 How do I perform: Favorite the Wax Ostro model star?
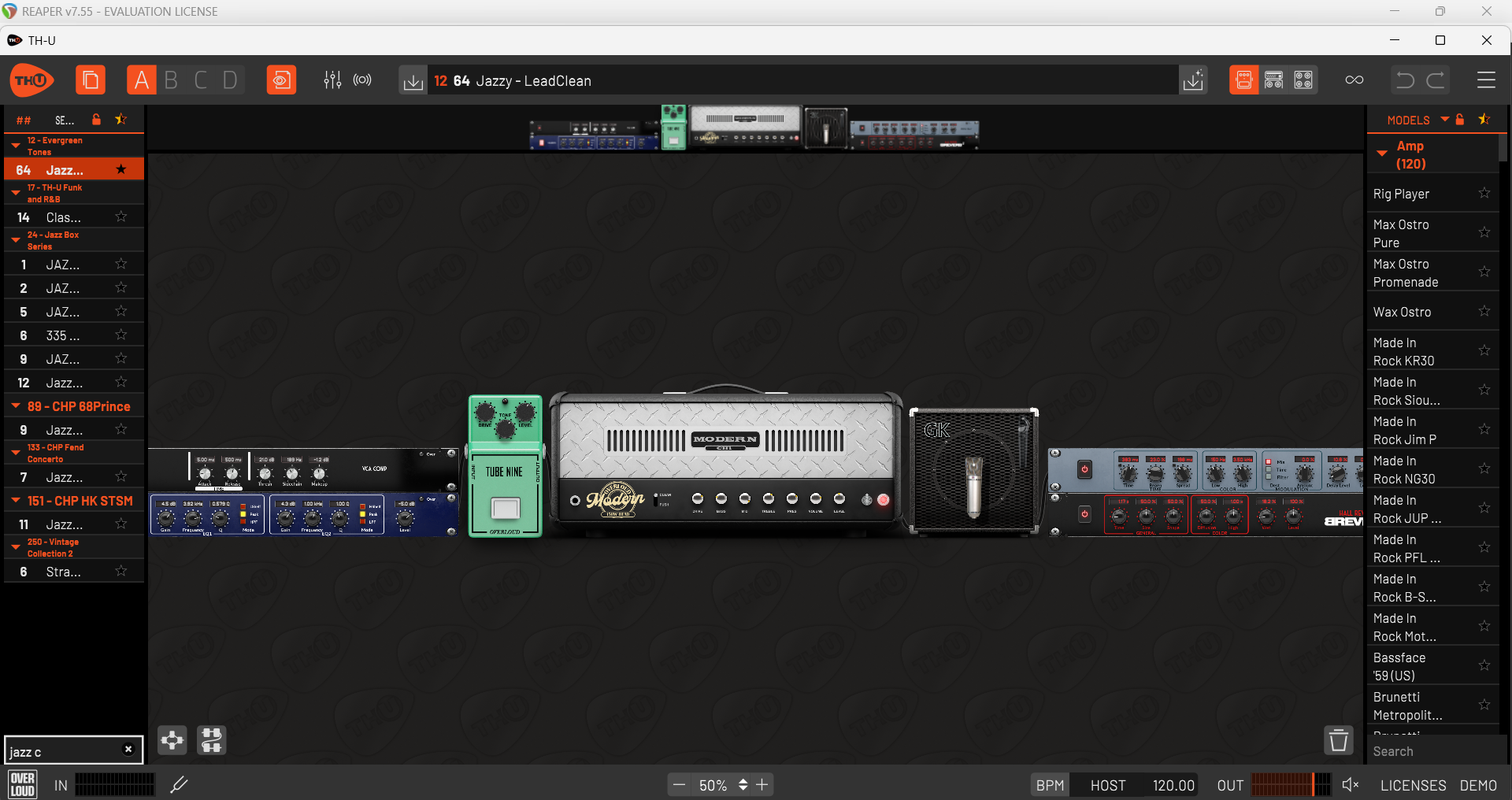coord(1484,311)
